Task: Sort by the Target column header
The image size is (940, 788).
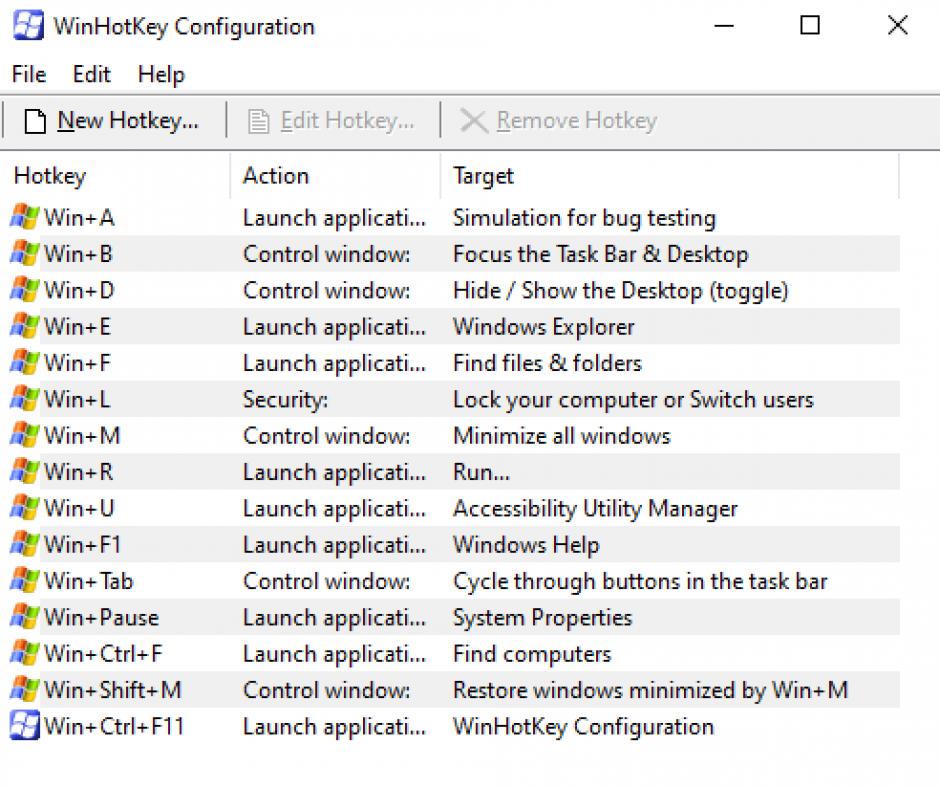Action: point(483,176)
